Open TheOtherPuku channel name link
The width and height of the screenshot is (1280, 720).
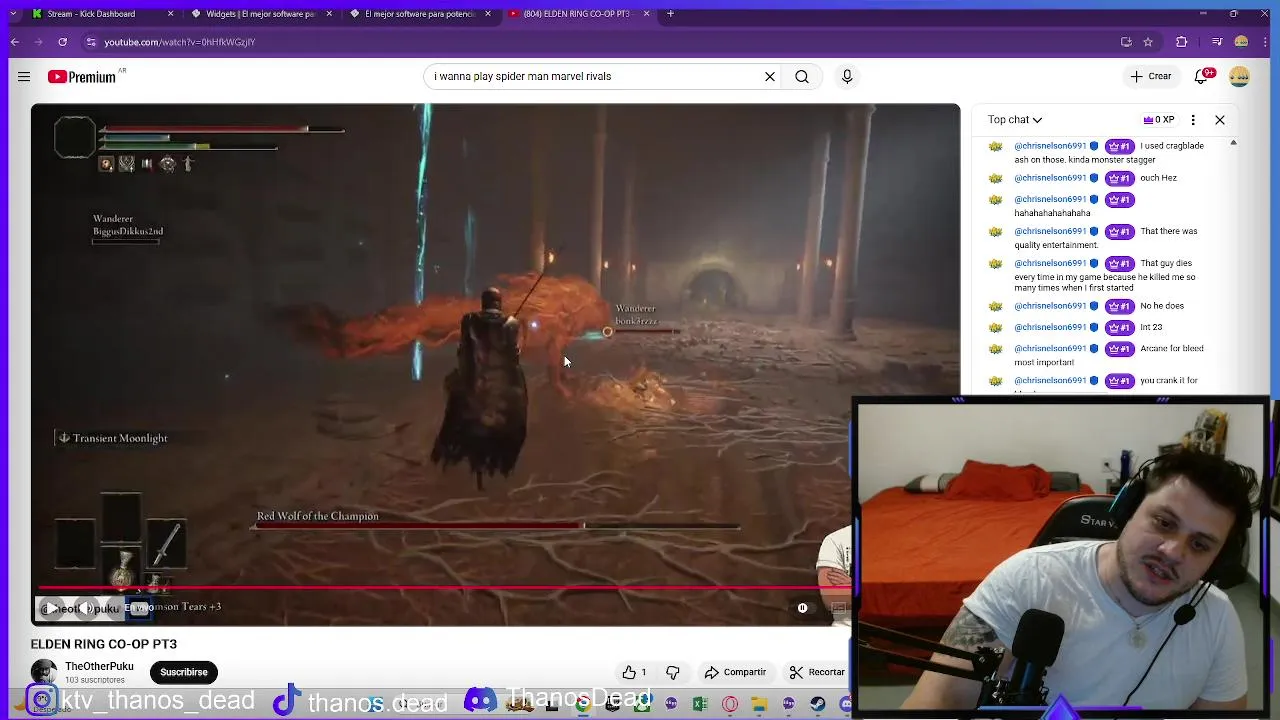point(99,666)
